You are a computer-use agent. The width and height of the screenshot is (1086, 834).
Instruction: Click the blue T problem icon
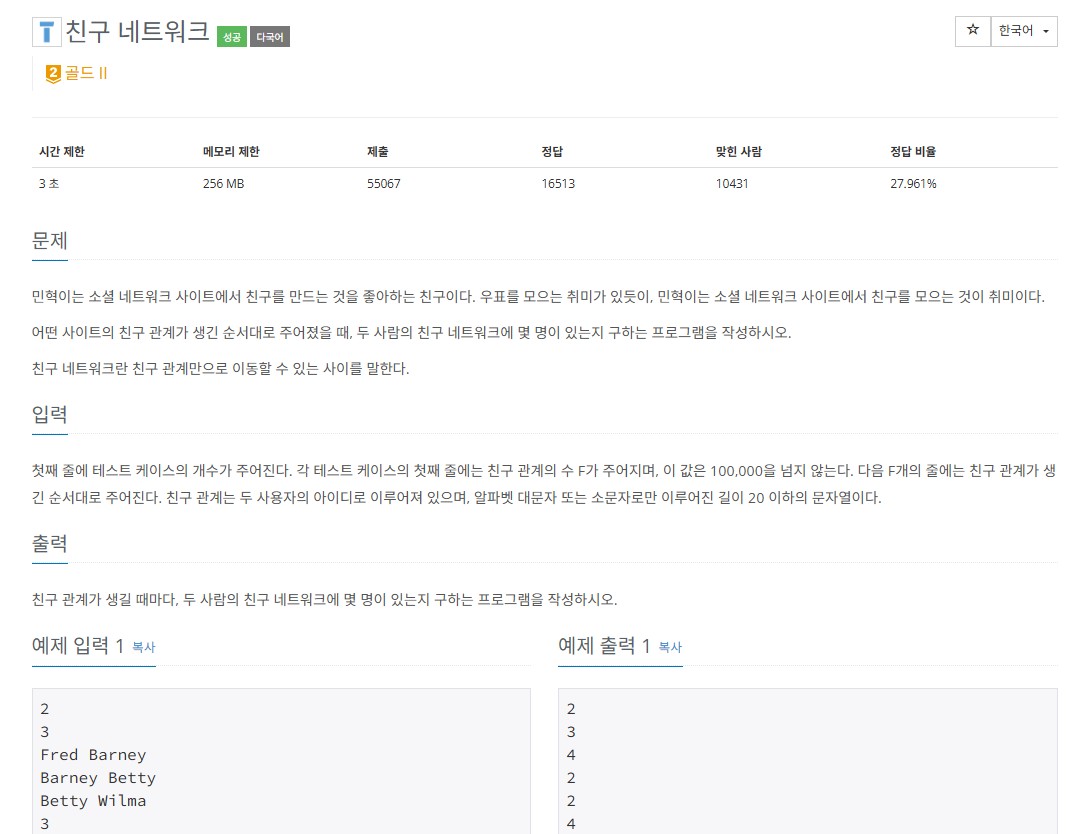click(x=47, y=32)
